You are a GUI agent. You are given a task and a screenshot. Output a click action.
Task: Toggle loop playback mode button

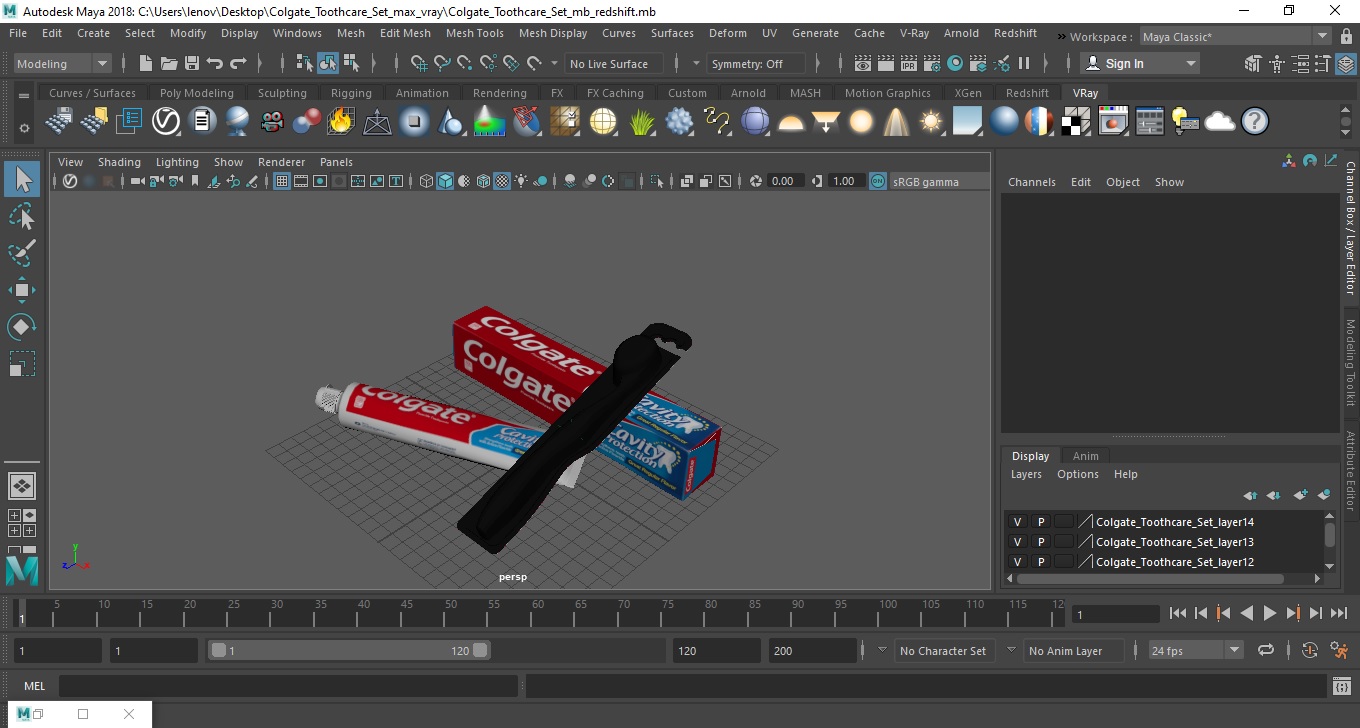click(1266, 650)
